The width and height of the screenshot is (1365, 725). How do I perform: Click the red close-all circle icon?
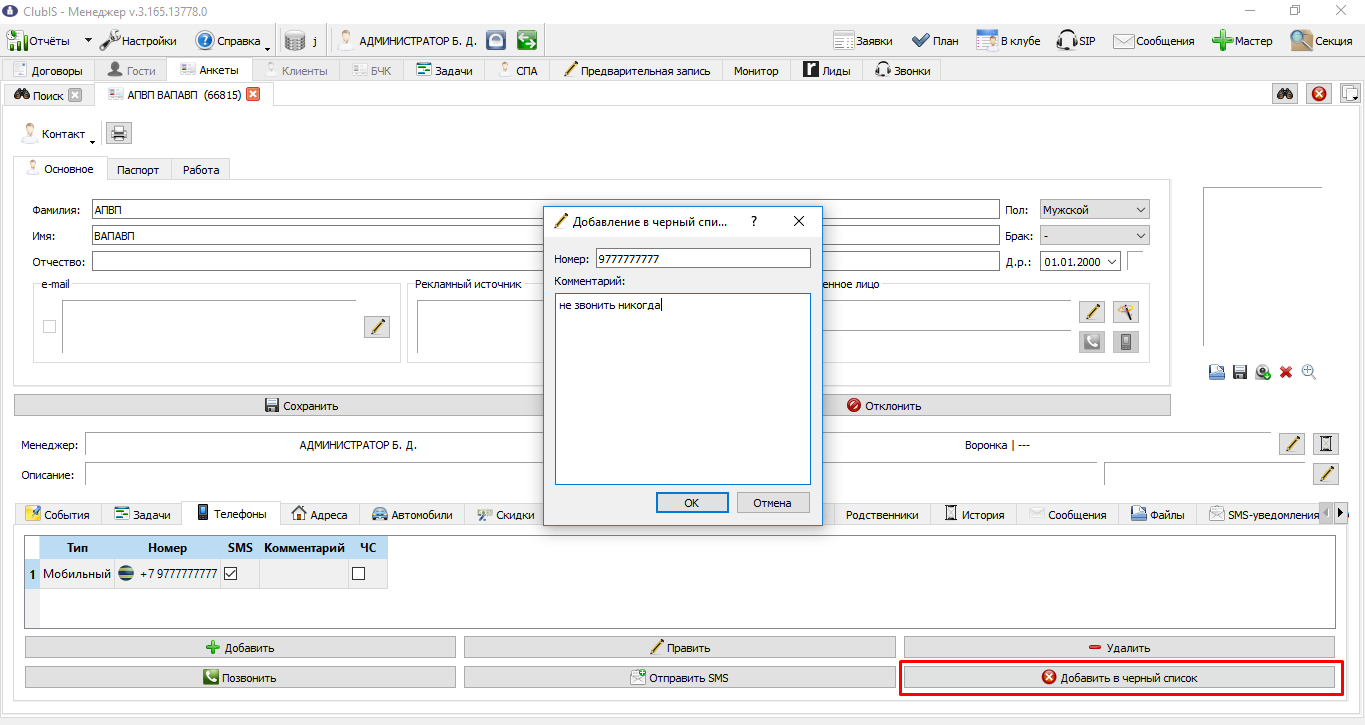point(1319,93)
